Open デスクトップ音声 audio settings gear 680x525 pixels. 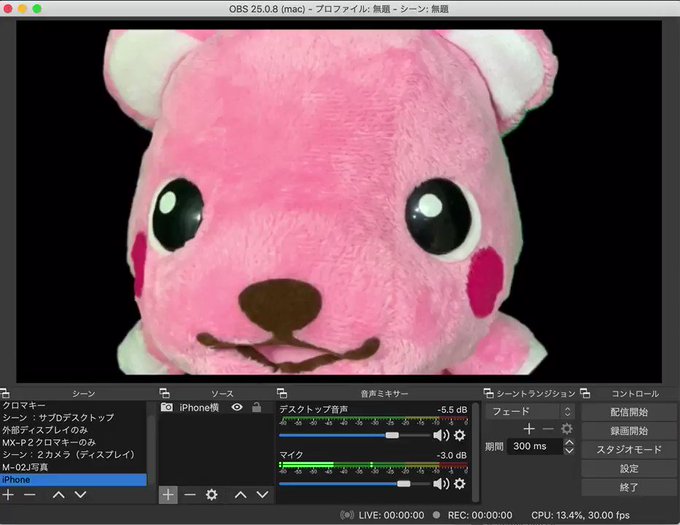(460, 435)
